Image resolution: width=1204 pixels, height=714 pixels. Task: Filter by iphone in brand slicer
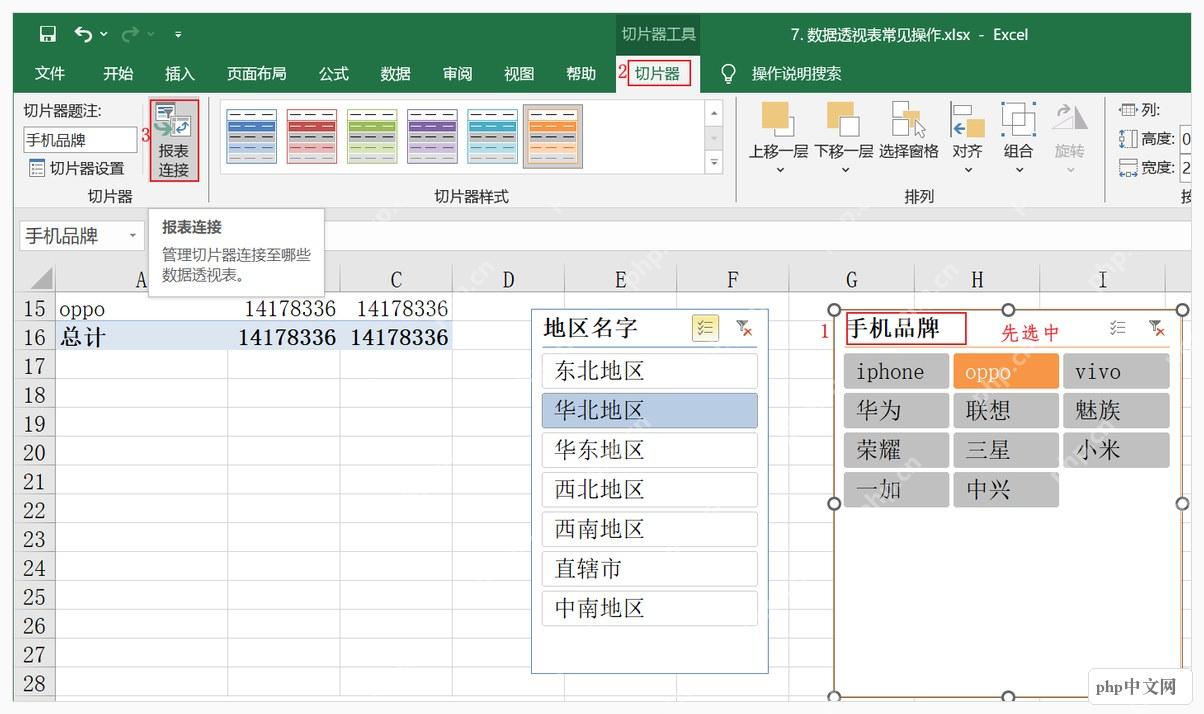pyautogui.click(x=896, y=371)
